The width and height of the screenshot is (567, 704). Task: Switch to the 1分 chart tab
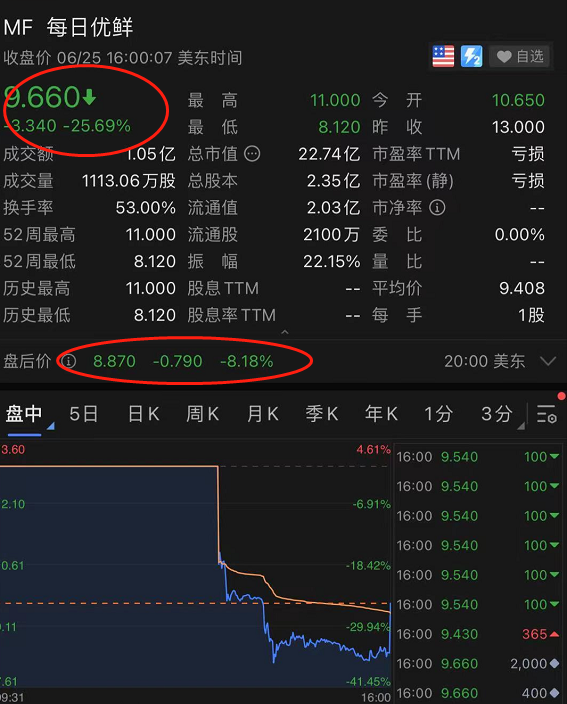tap(439, 414)
